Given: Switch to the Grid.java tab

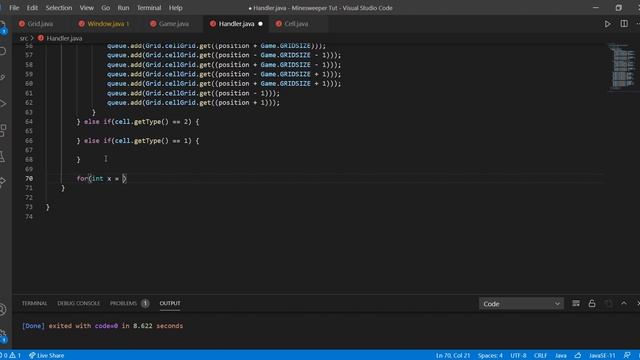Looking at the screenshot, I should pyautogui.click(x=40, y=24).
